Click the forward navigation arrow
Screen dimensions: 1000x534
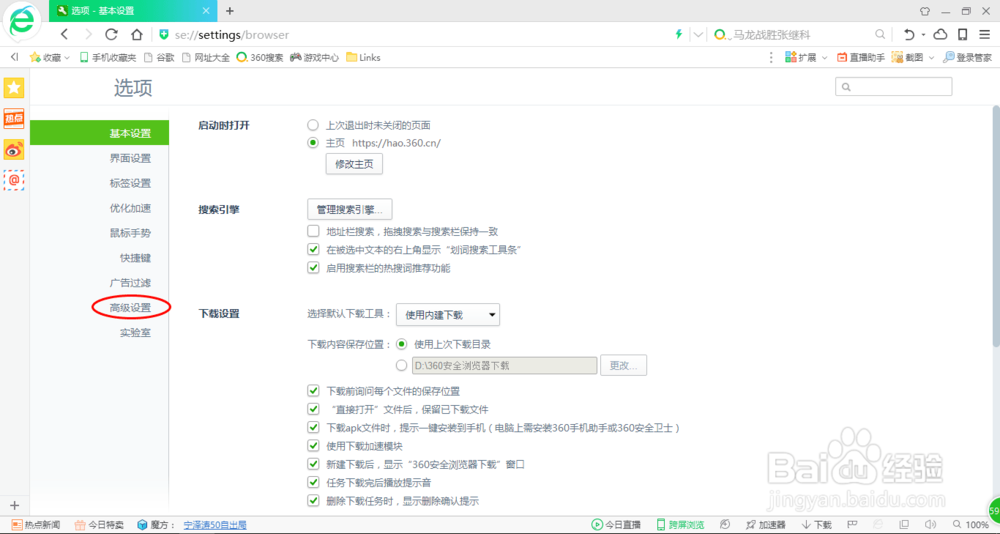[88, 34]
